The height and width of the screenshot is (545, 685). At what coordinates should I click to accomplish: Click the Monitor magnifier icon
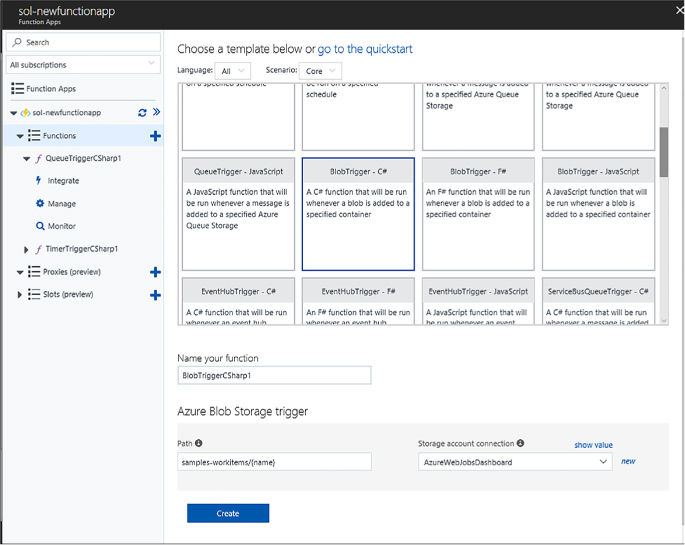(x=40, y=226)
